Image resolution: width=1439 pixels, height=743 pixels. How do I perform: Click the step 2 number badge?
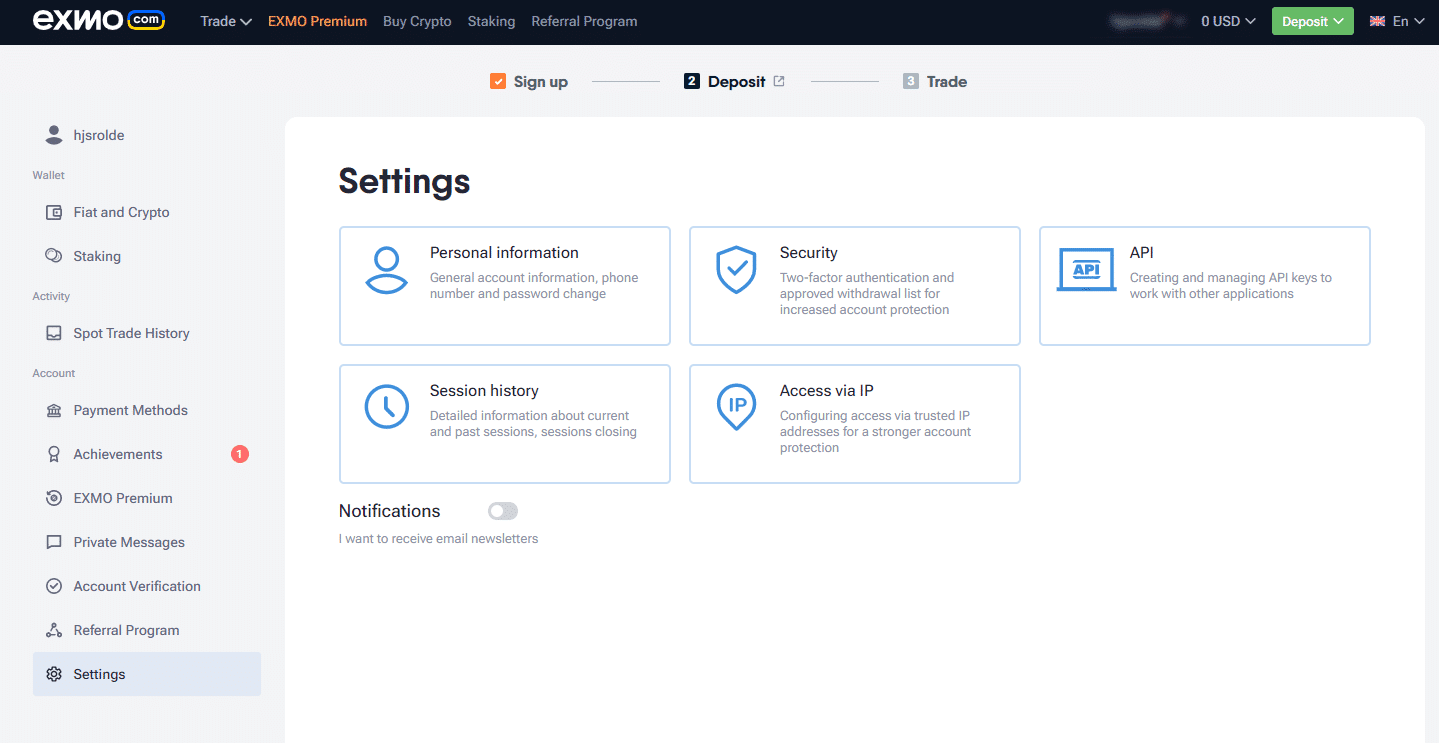(692, 82)
